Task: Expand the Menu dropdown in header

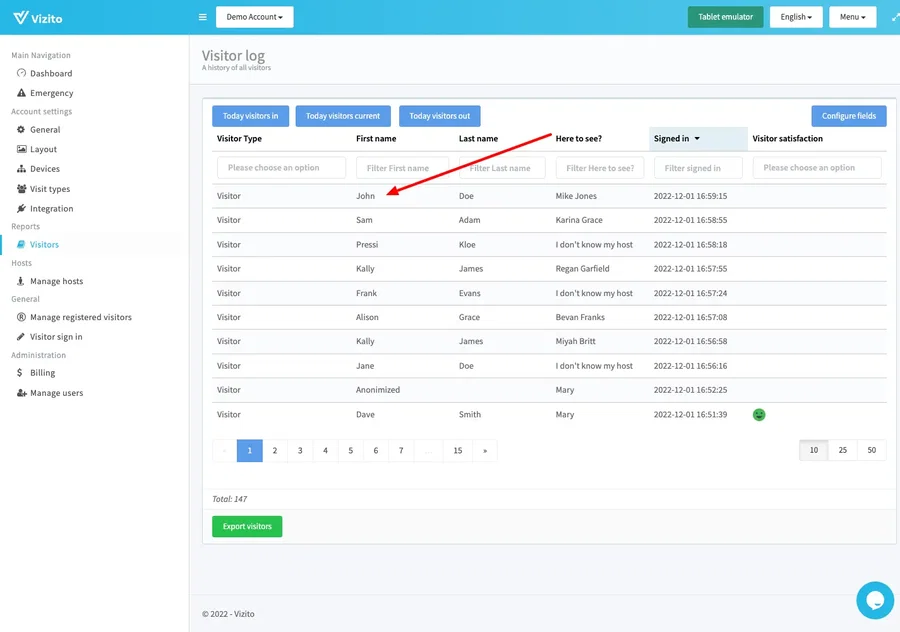Action: pos(852,17)
